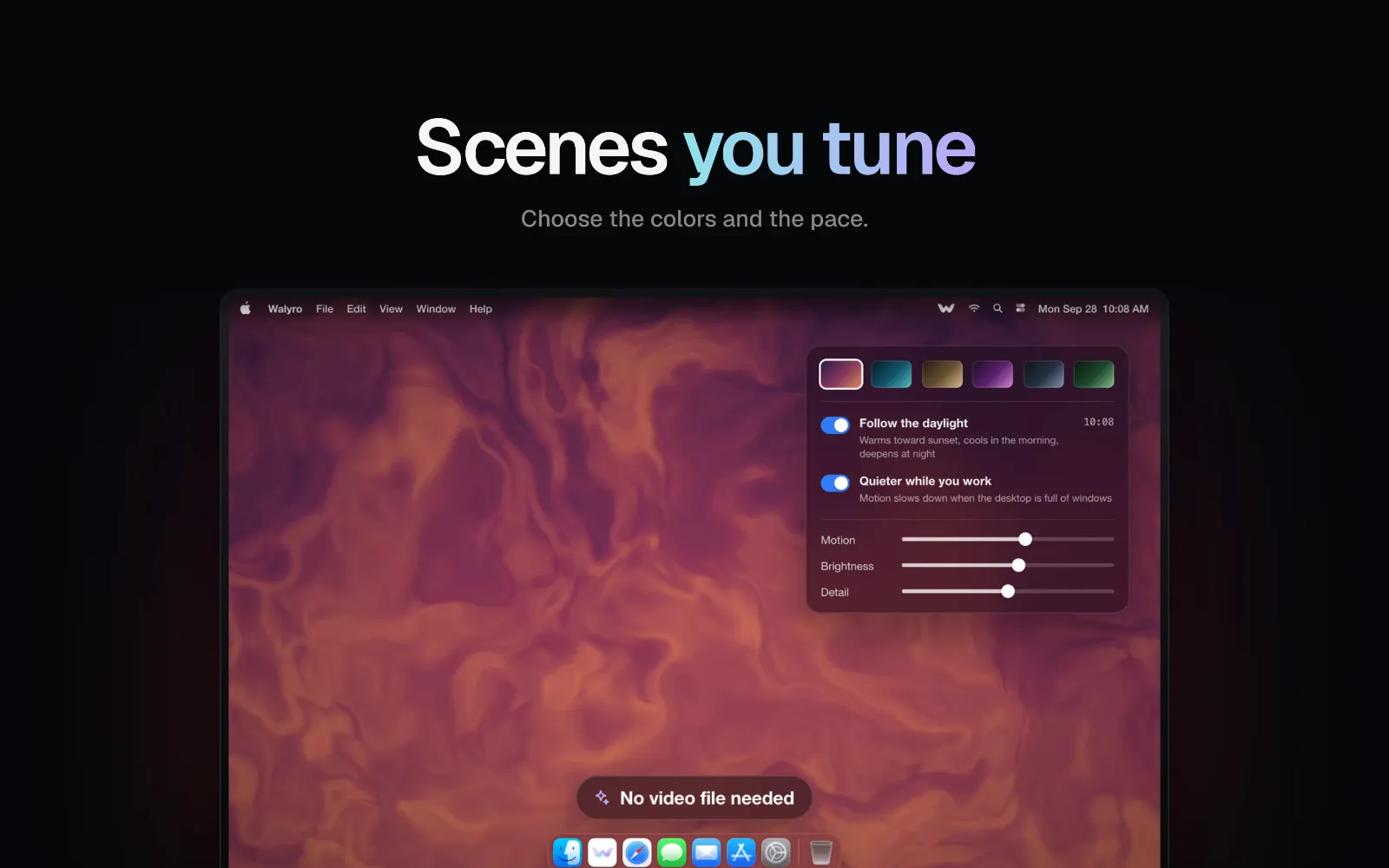The image size is (1389, 868).
Task: Open Control Center icon
Action: 1021,308
